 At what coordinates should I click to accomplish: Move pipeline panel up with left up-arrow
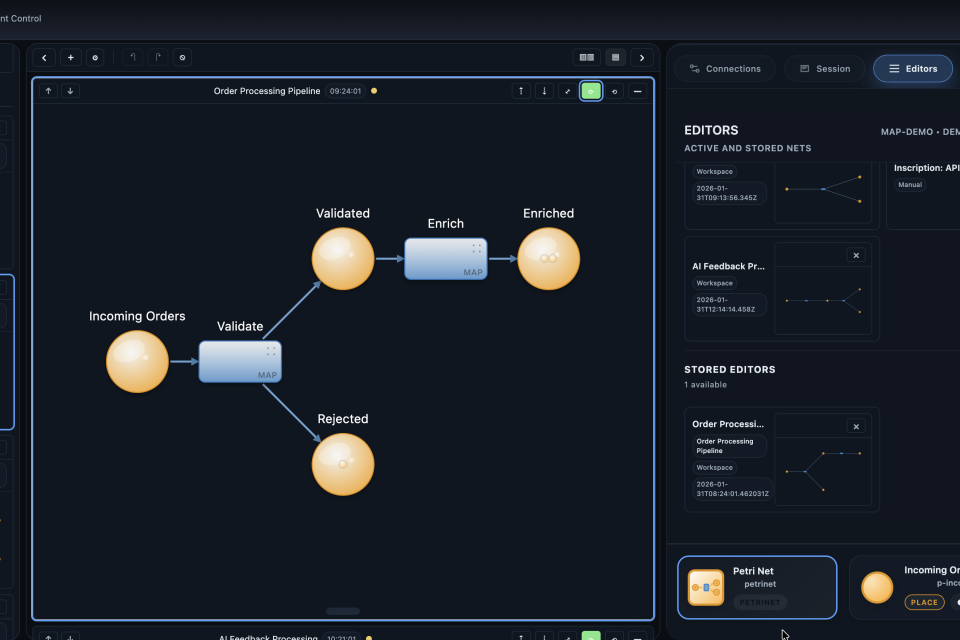(48, 91)
